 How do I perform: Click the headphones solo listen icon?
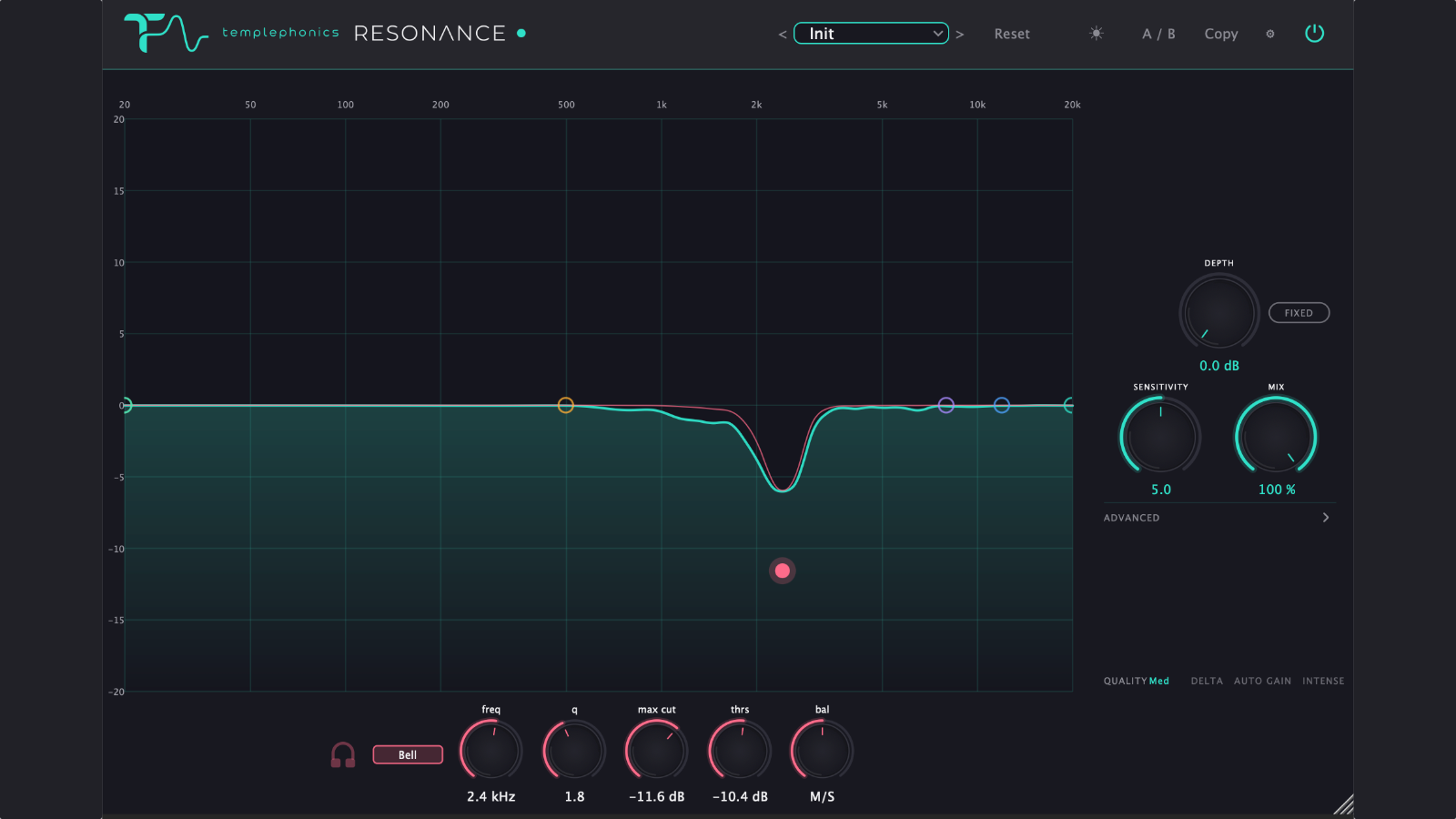(343, 754)
